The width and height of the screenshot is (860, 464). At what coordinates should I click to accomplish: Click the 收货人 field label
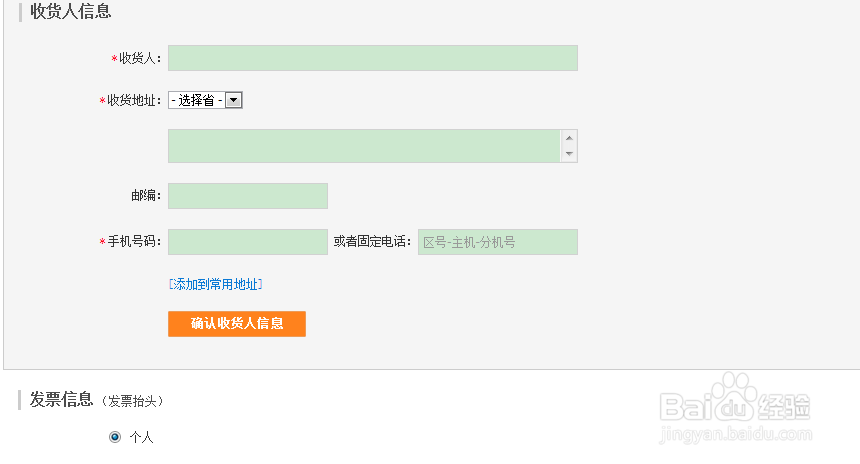[x=139, y=59]
